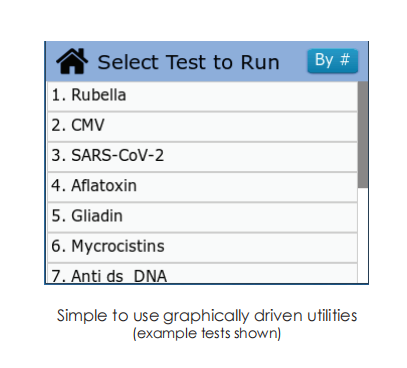Select the Rubella test
The height and width of the screenshot is (368, 407).
click(202, 96)
